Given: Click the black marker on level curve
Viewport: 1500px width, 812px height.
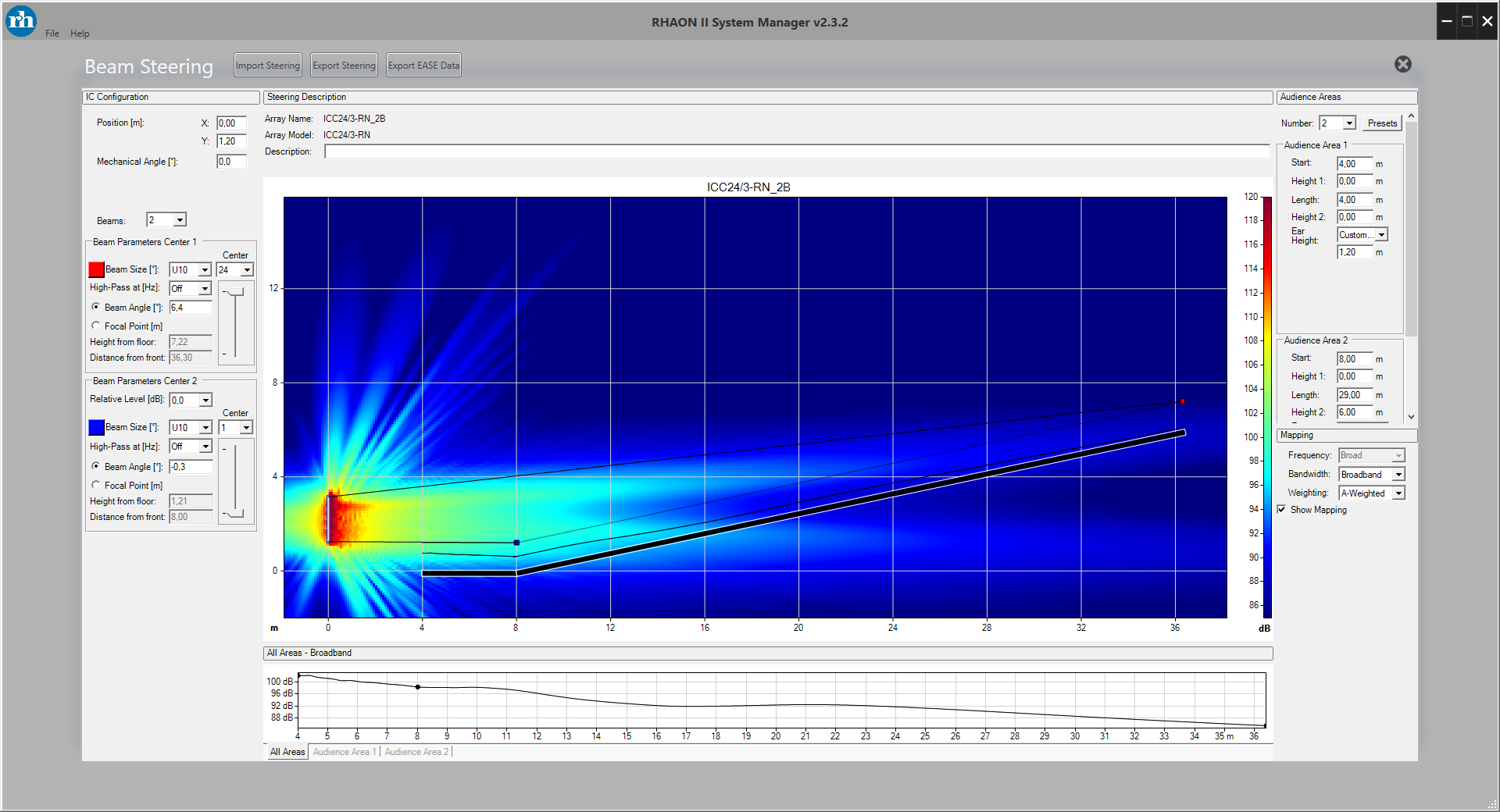Looking at the screenshot, I should point(418,687).
